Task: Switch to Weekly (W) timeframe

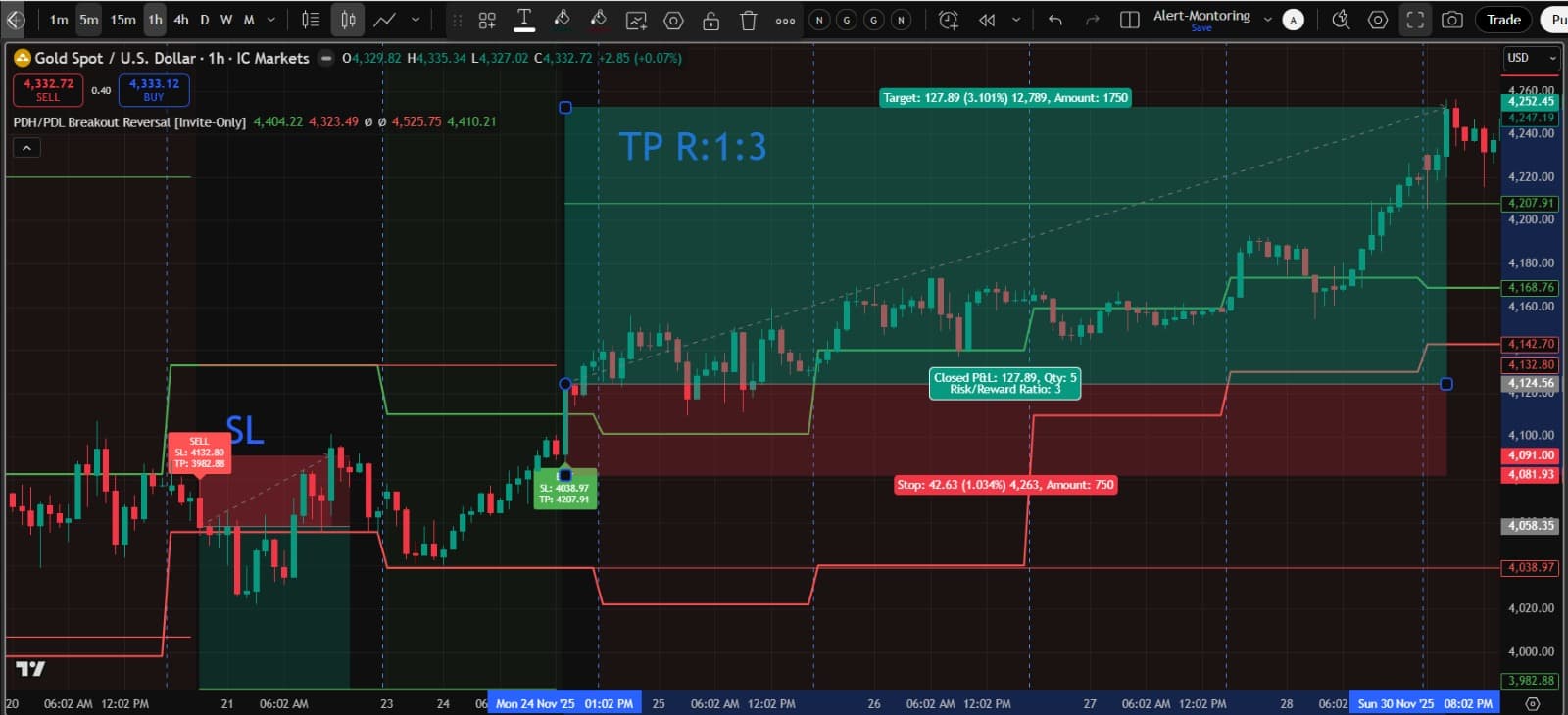Action: click(226, 20)
